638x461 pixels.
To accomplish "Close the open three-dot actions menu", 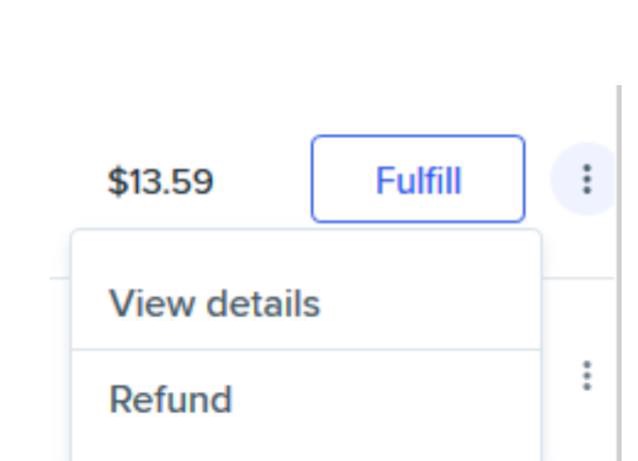I will point(586,180).
